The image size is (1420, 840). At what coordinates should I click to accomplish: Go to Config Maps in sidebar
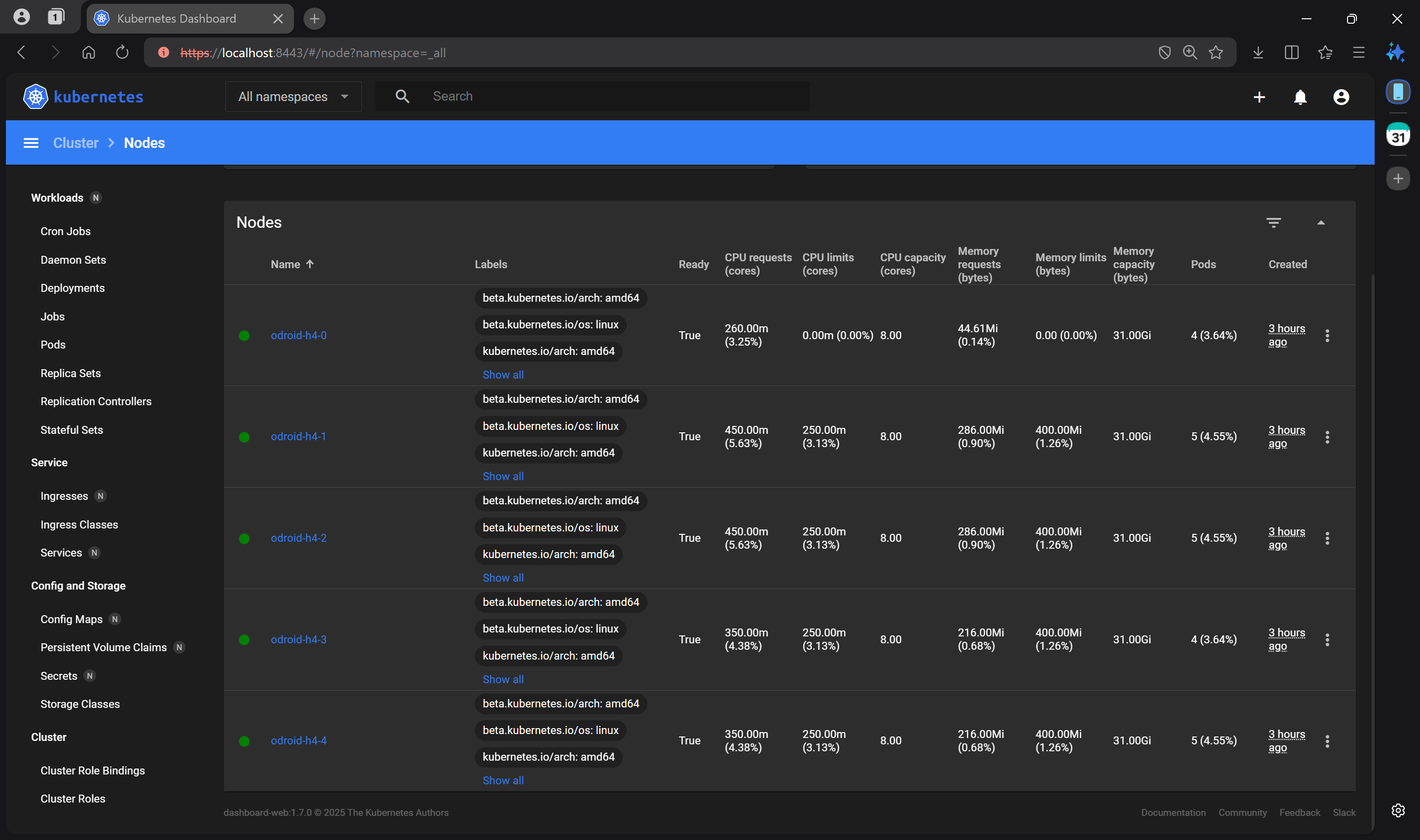point(71,619)
